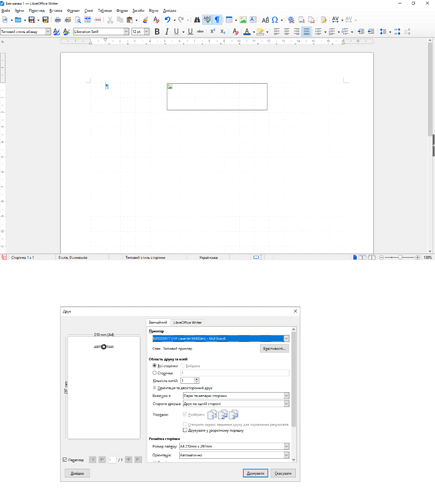Open Find and Replace binoculars icon
Image resolution: width=435 pixels, height=500 pixels.
coord(197,20)
